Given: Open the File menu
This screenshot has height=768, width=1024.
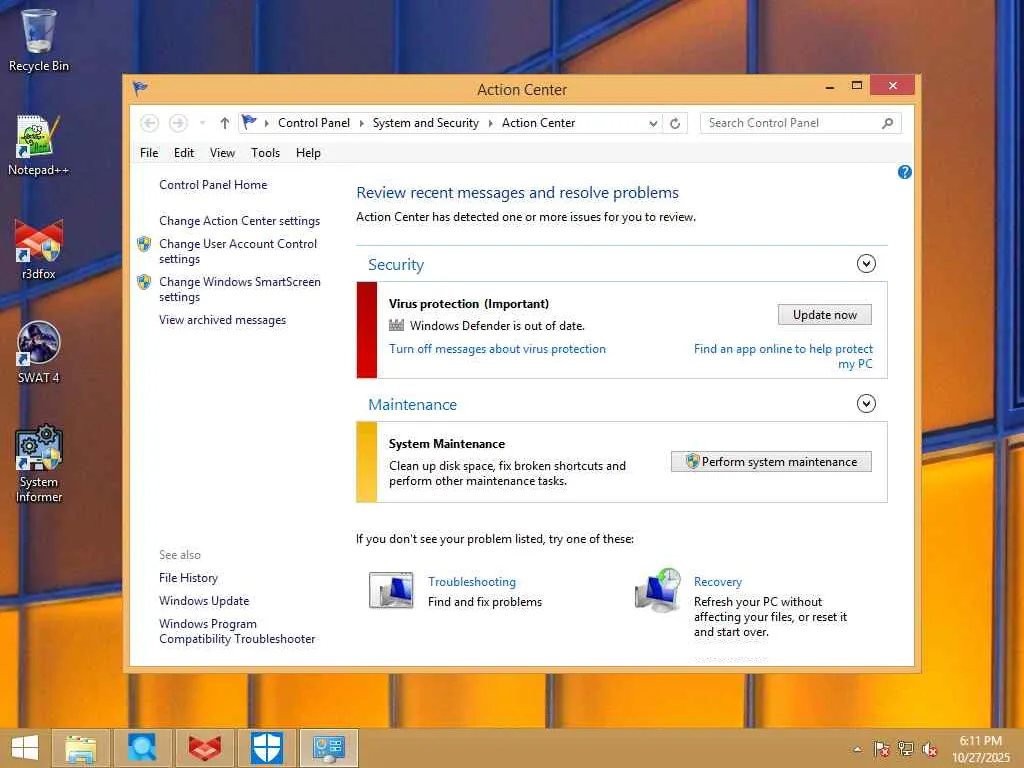Looking at the screenshot, I should (149, 153).
